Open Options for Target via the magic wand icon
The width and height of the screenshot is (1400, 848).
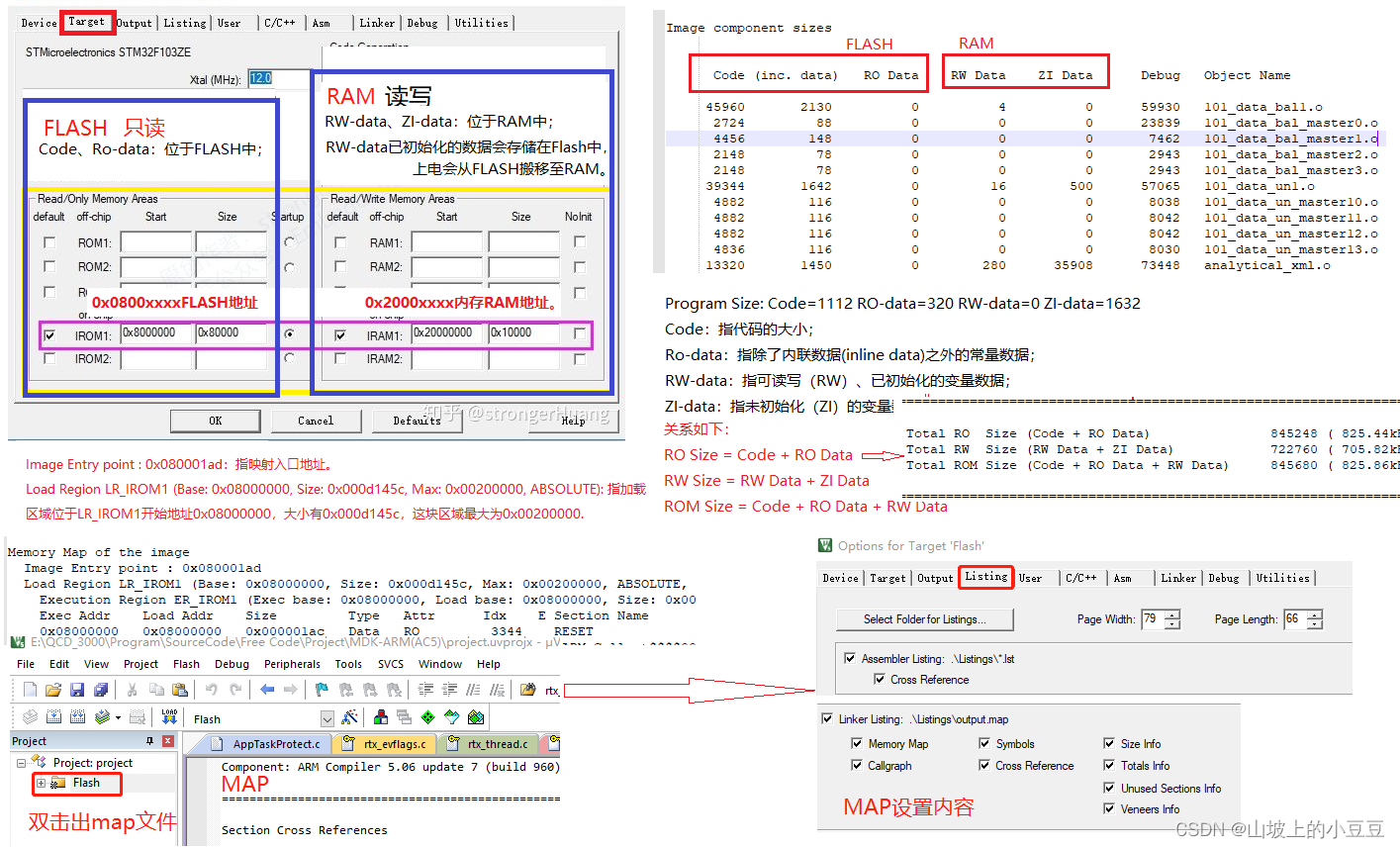351,717
